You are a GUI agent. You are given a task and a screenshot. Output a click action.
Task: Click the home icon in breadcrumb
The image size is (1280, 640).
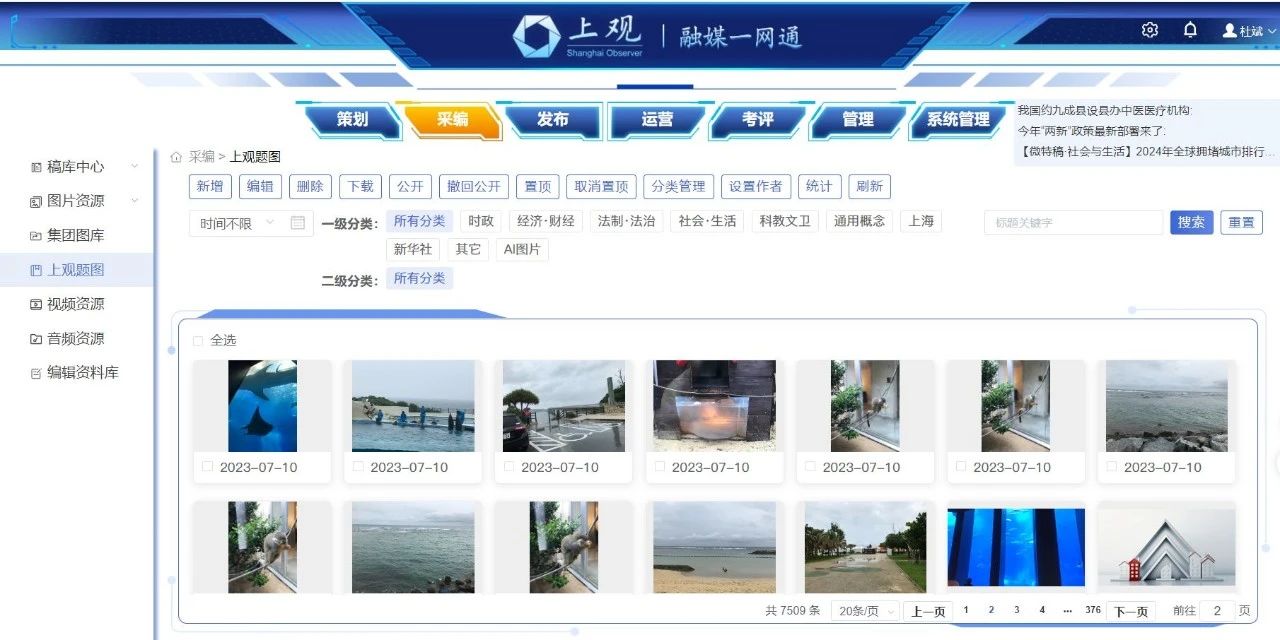click(176, 157)
